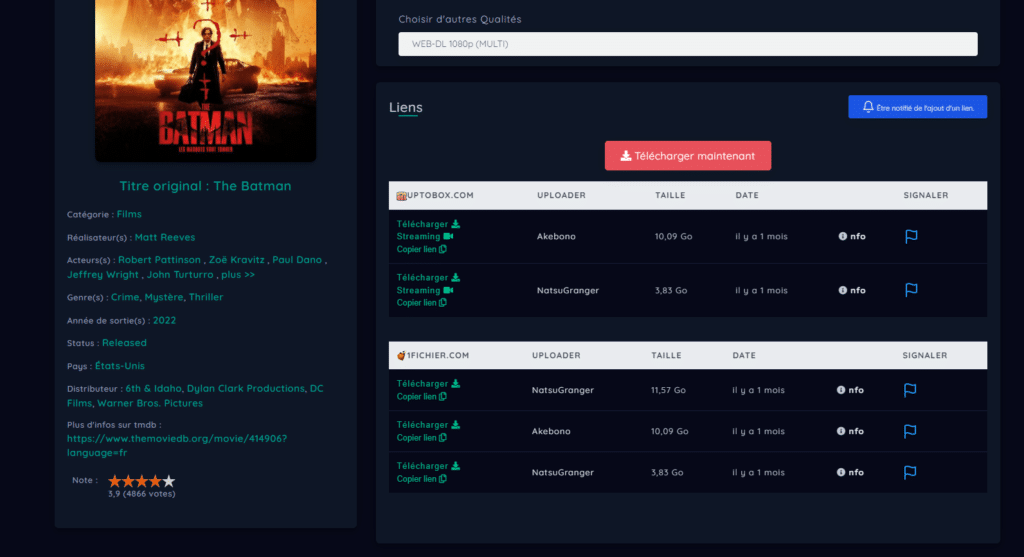Screen dimensions: 1024x557
Task: Open the 2022 release year link
Action: click(165, 321)
